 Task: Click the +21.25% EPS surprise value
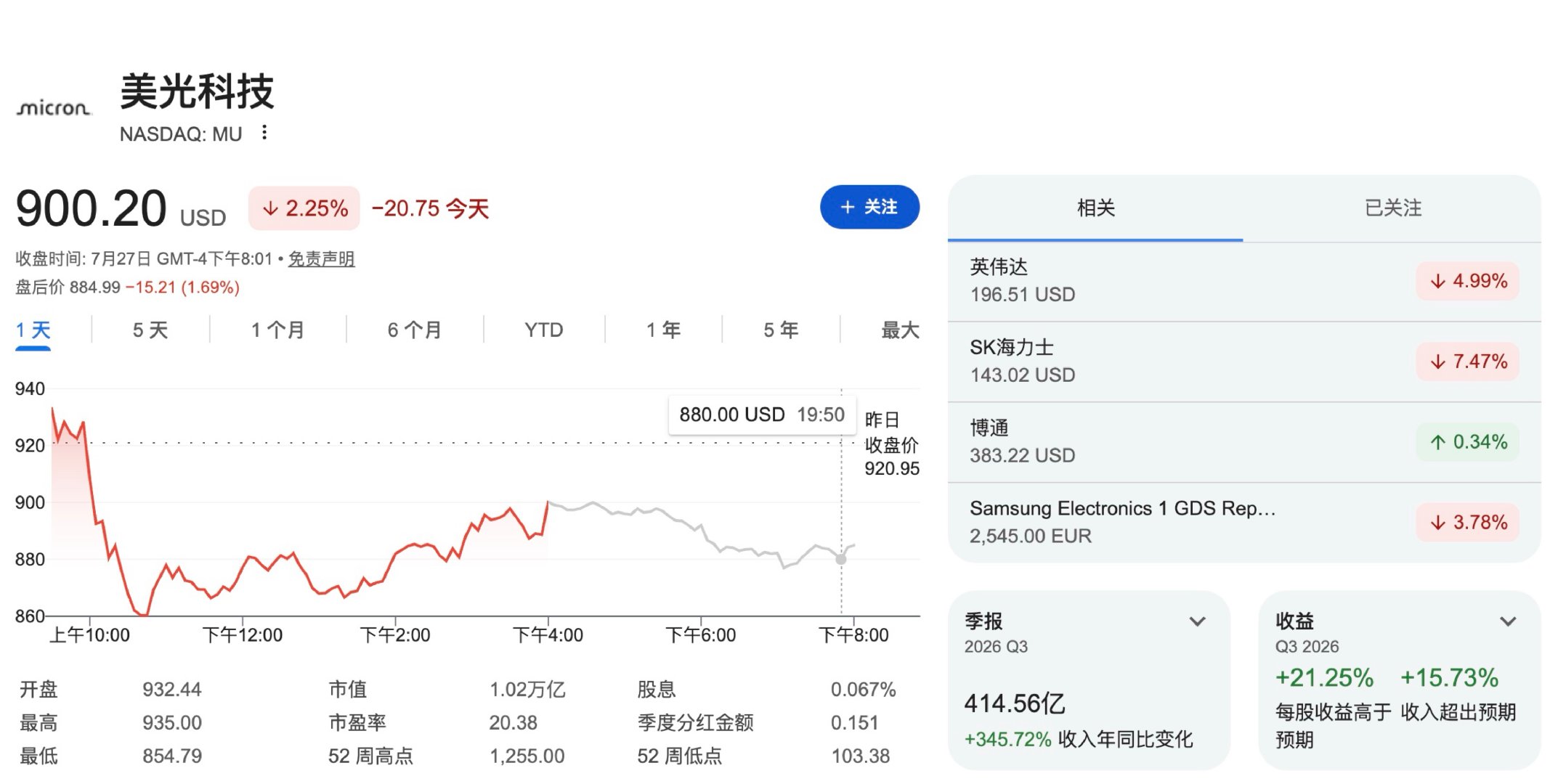point(1324,678)
